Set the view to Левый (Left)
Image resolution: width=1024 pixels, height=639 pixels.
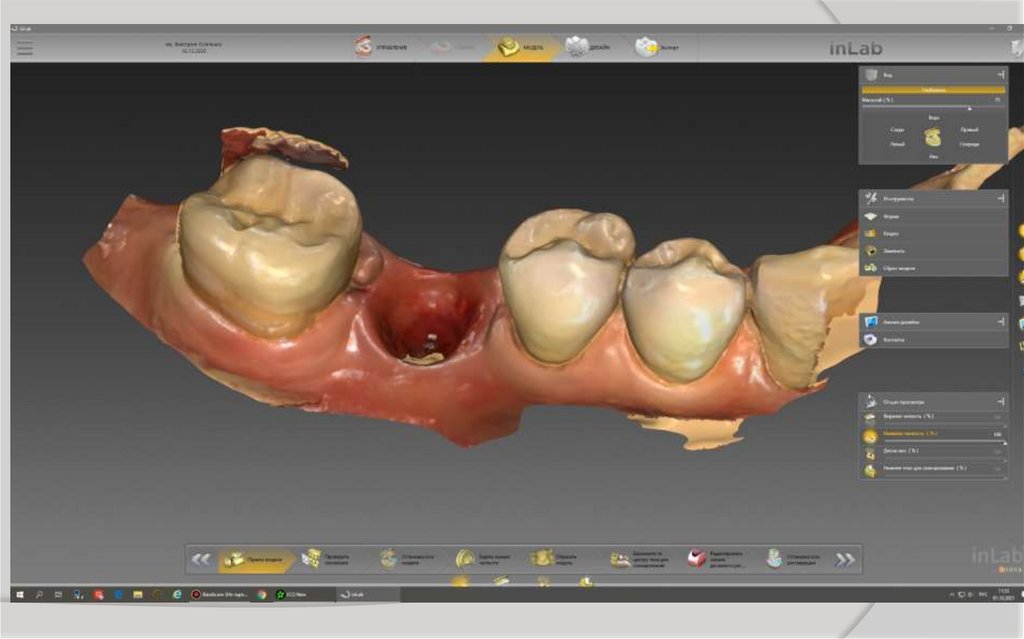(x=897, y=144)
